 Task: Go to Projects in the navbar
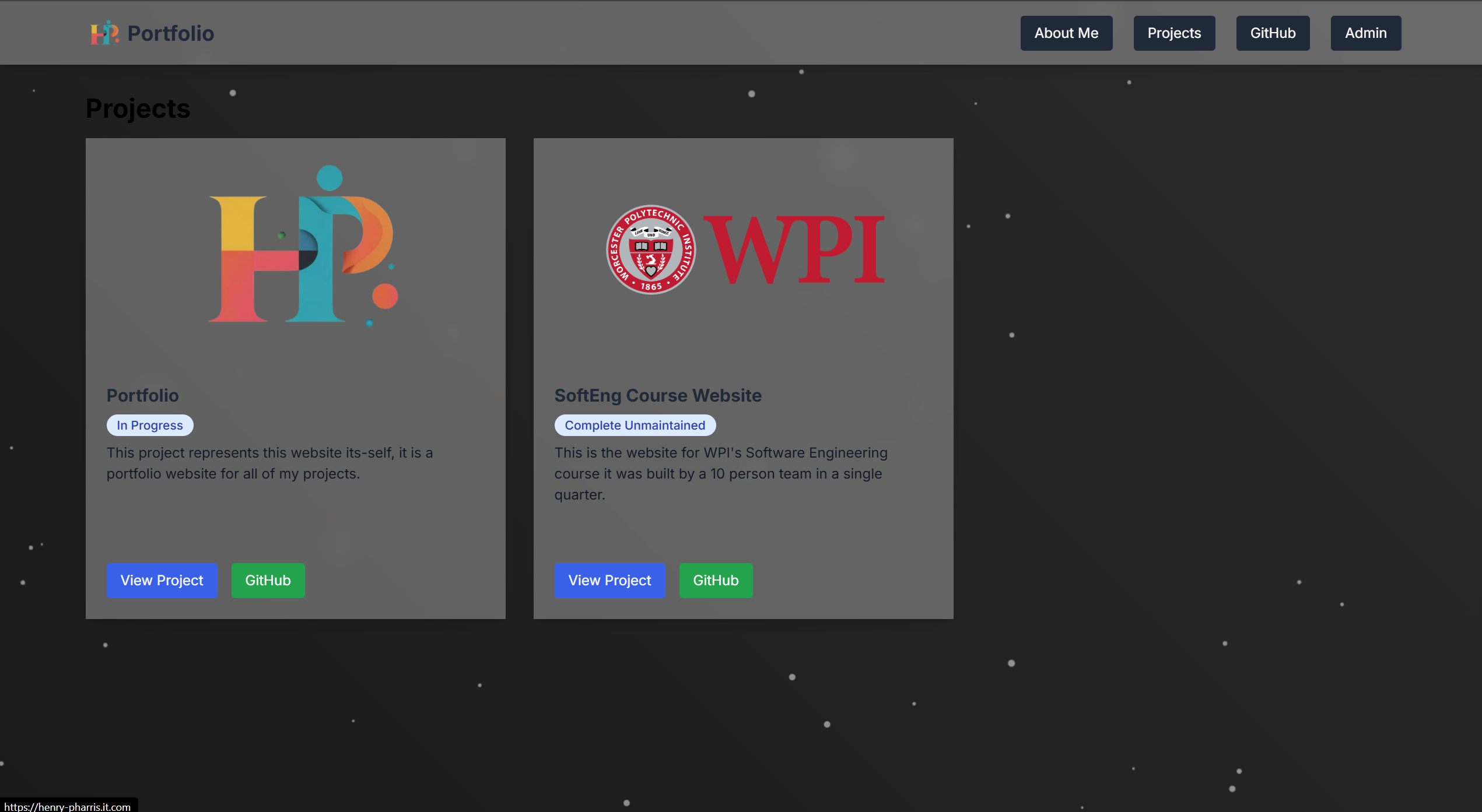point(1174,33)
